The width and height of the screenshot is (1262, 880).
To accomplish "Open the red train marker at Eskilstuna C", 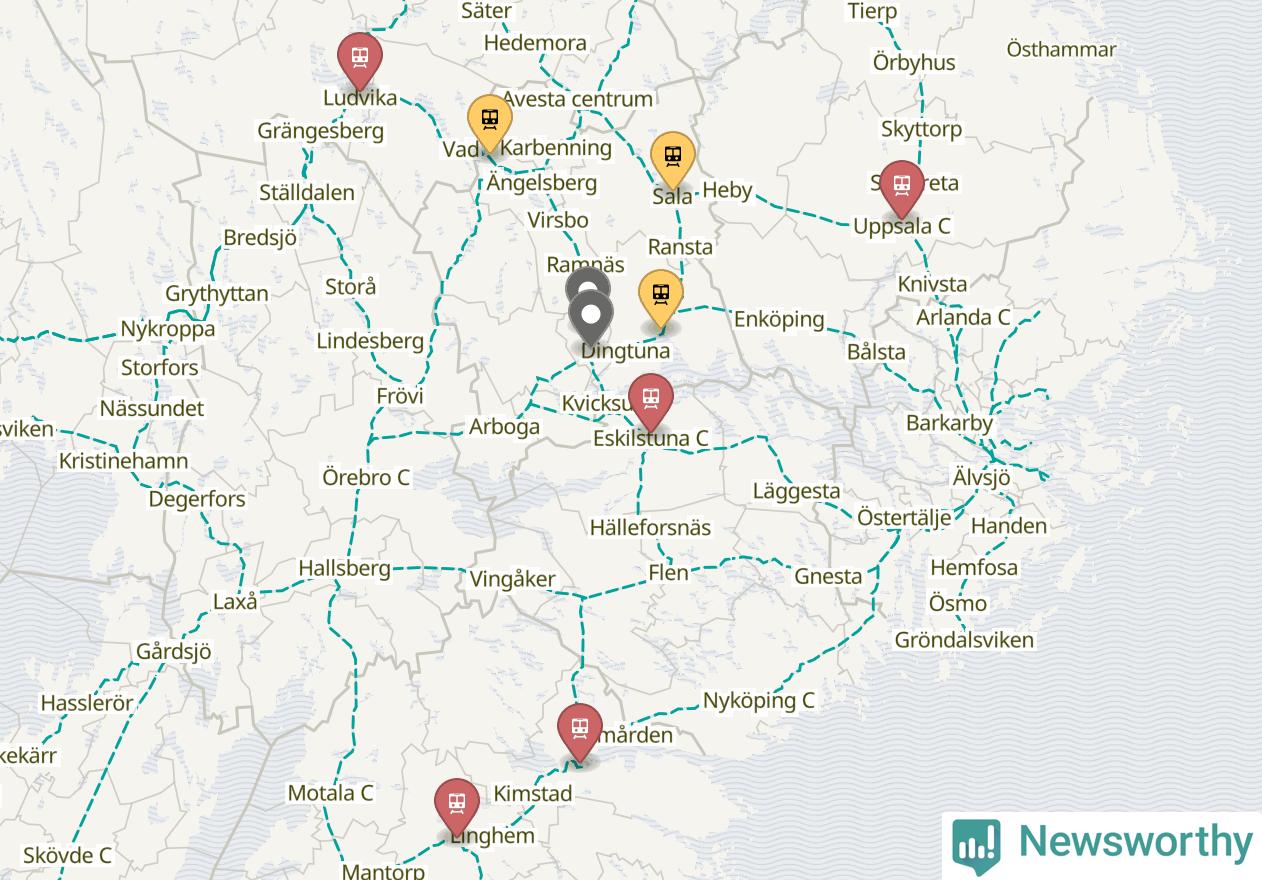I will tap(651, 401).
